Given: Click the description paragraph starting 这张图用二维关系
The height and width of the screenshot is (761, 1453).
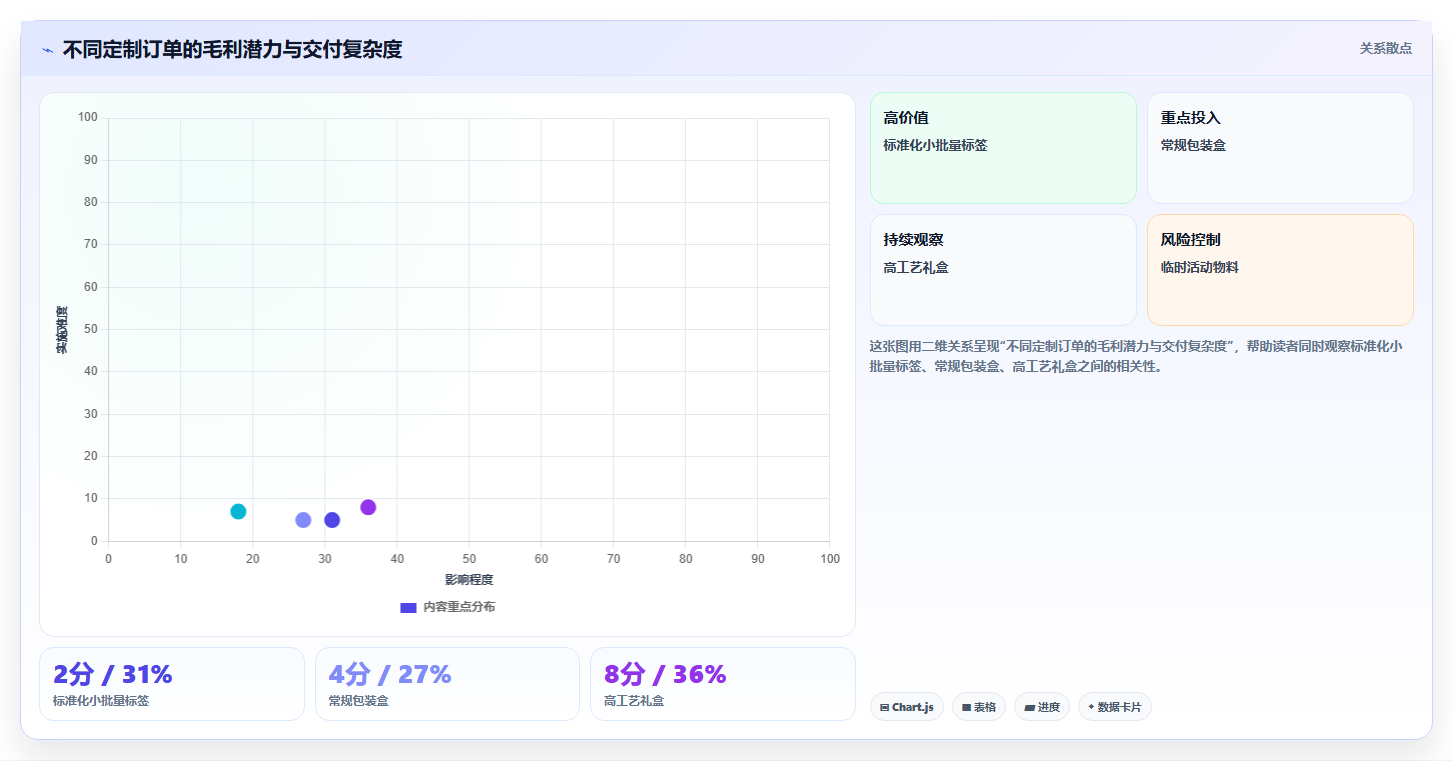Looking at the screenshot, I should coord(1136,356).
